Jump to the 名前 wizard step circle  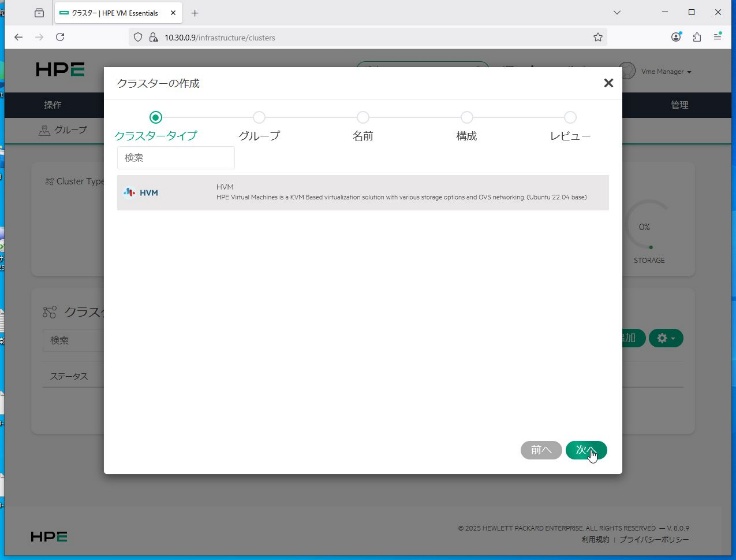click(363, 117)
